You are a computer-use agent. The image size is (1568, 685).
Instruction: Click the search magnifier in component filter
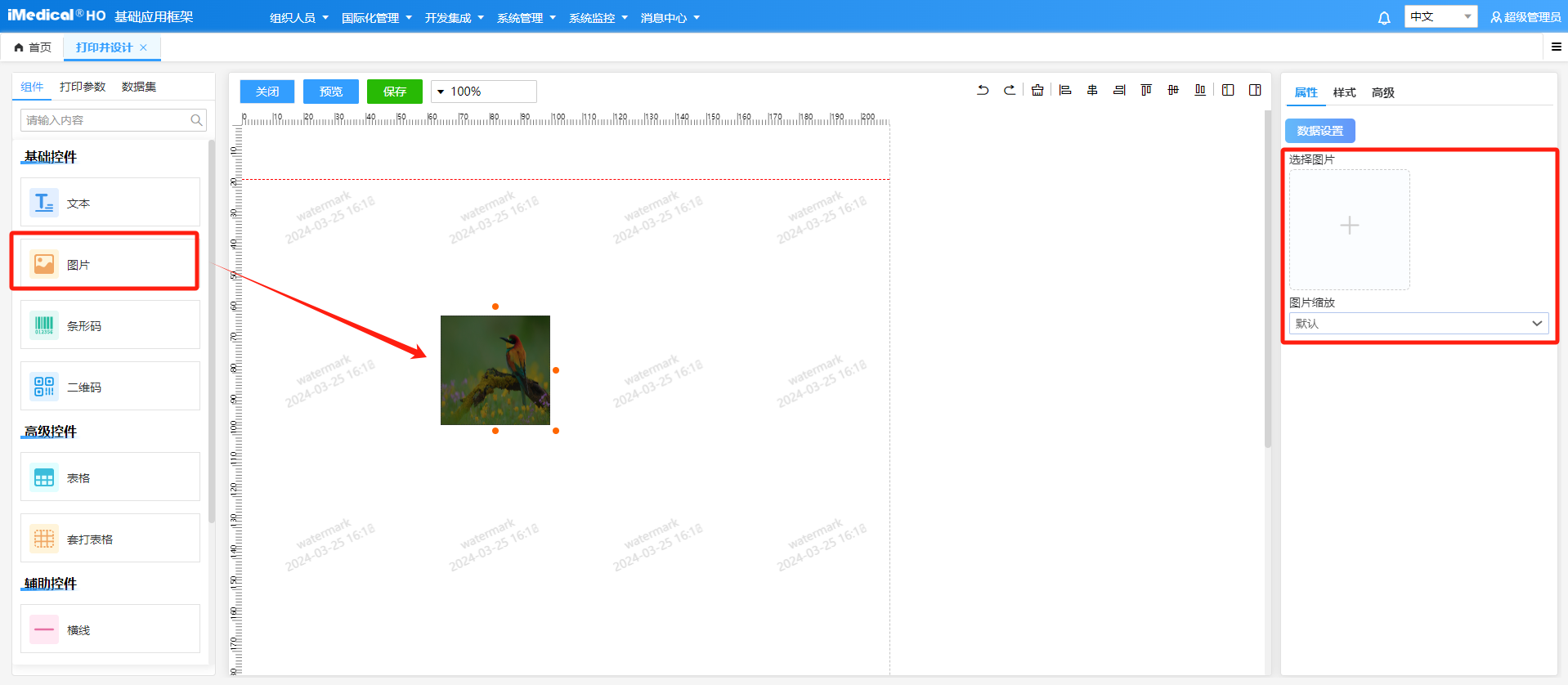point(196,120)
